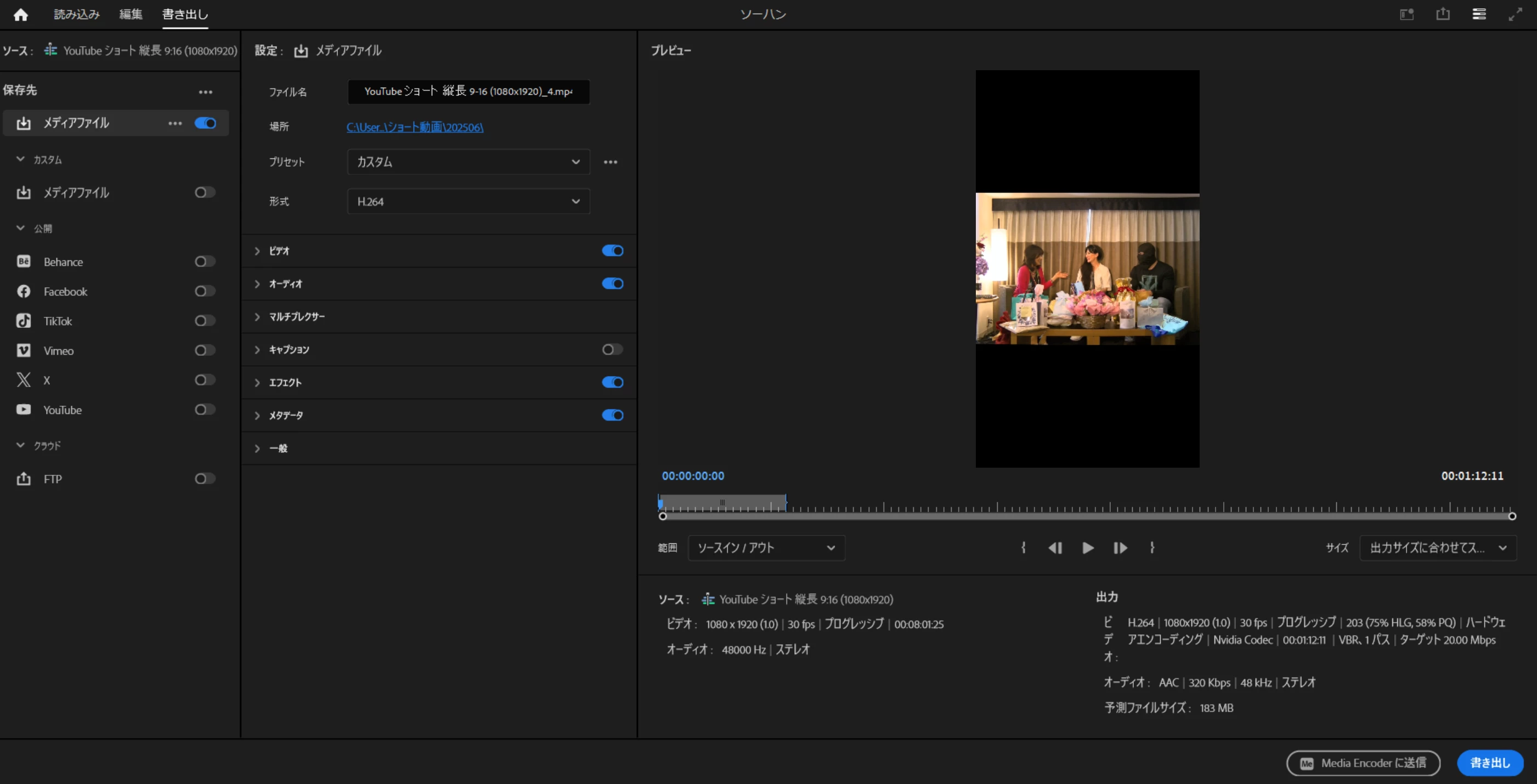Open preset options three-dot menu

pyautogui.click(x=611, y=162)
